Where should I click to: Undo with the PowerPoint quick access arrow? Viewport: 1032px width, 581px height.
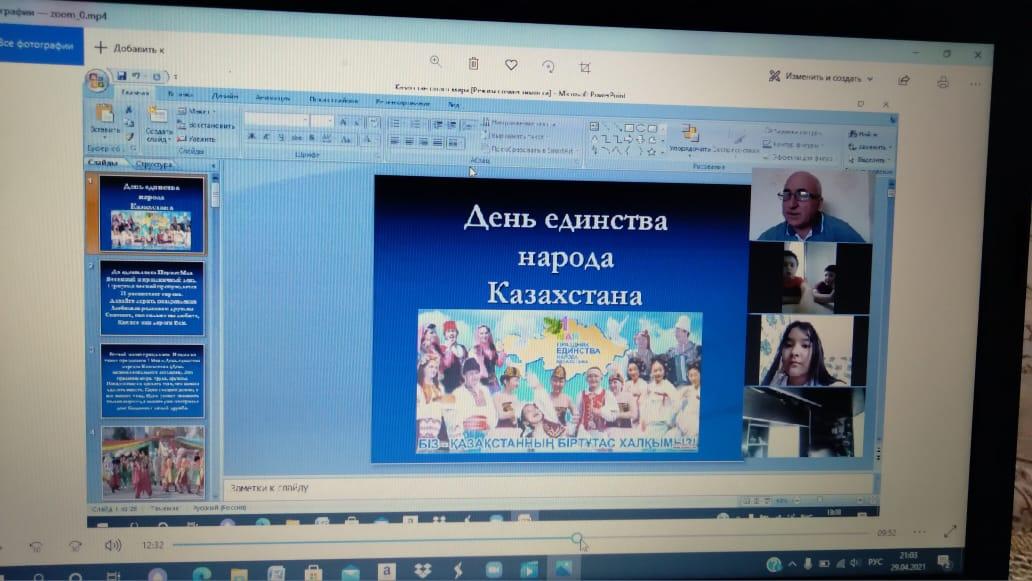pos(136,76)
